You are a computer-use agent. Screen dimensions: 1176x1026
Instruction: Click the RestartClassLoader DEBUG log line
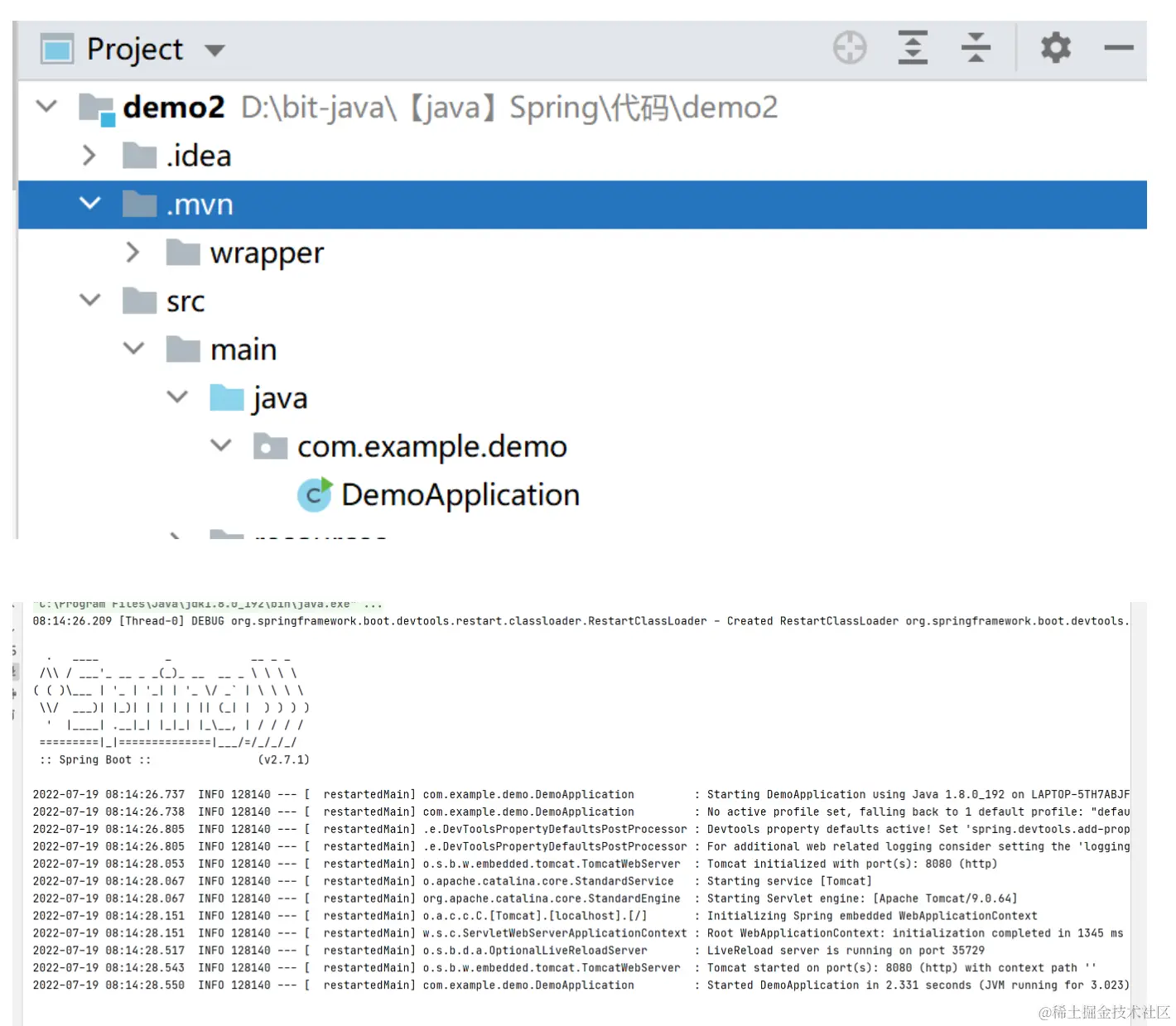click(581, 621)
